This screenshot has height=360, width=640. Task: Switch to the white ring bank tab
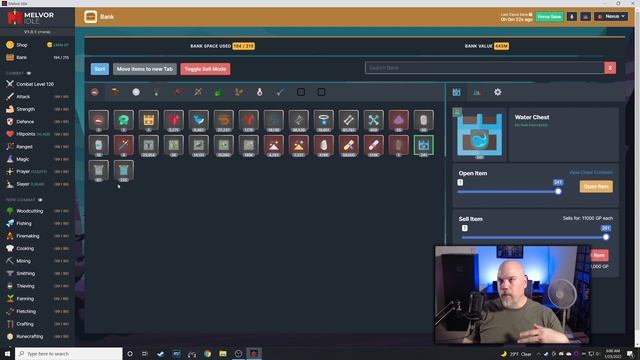(260, 92)
